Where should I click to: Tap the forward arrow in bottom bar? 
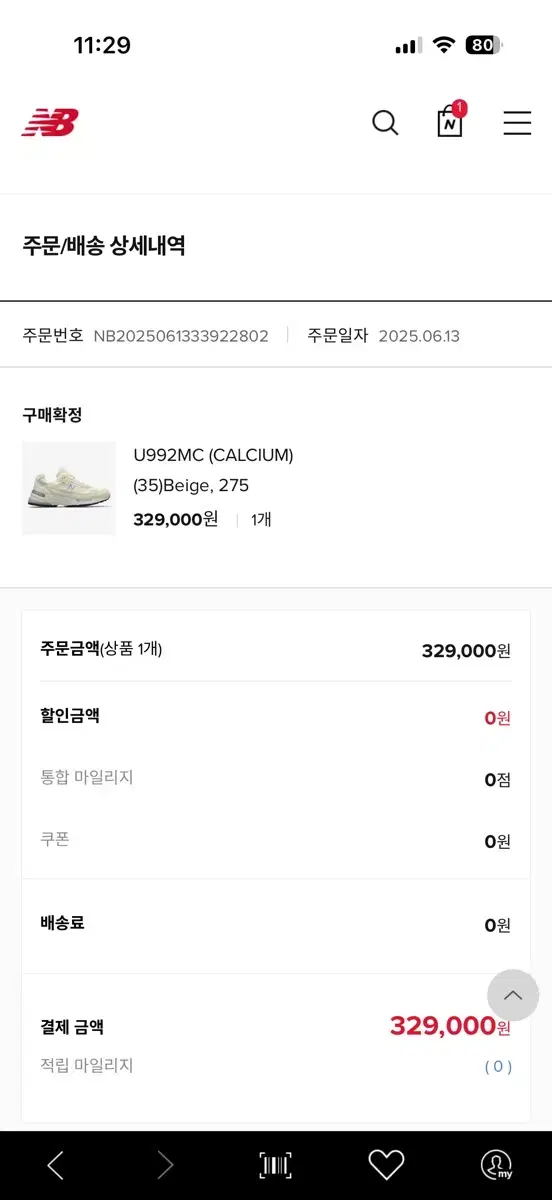(165, 1165)
